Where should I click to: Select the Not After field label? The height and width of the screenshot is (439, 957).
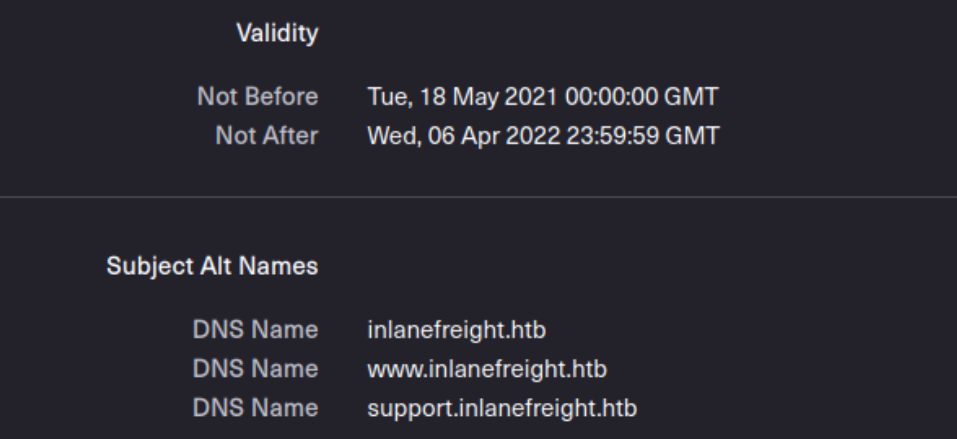pyautogui.click(x=267, y=136)
